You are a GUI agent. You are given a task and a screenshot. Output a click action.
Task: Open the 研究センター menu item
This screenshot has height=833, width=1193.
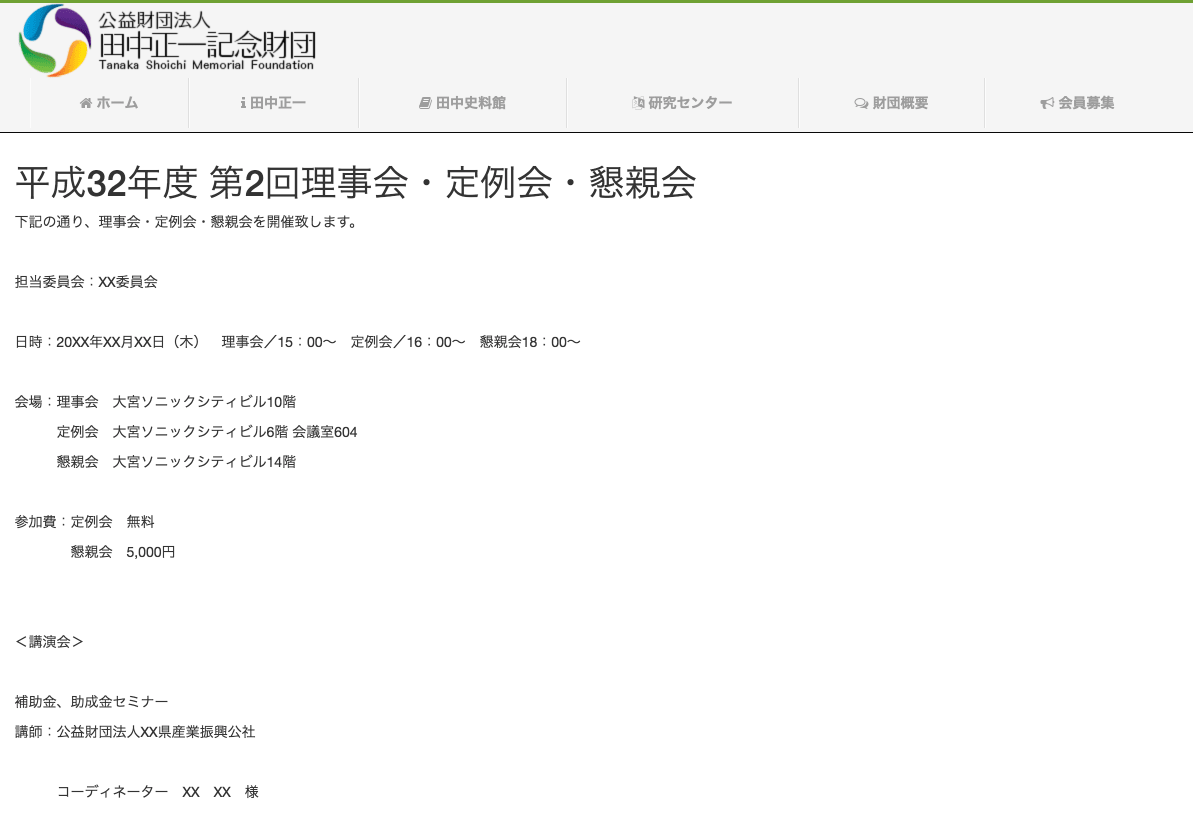(x=682, y=103)
